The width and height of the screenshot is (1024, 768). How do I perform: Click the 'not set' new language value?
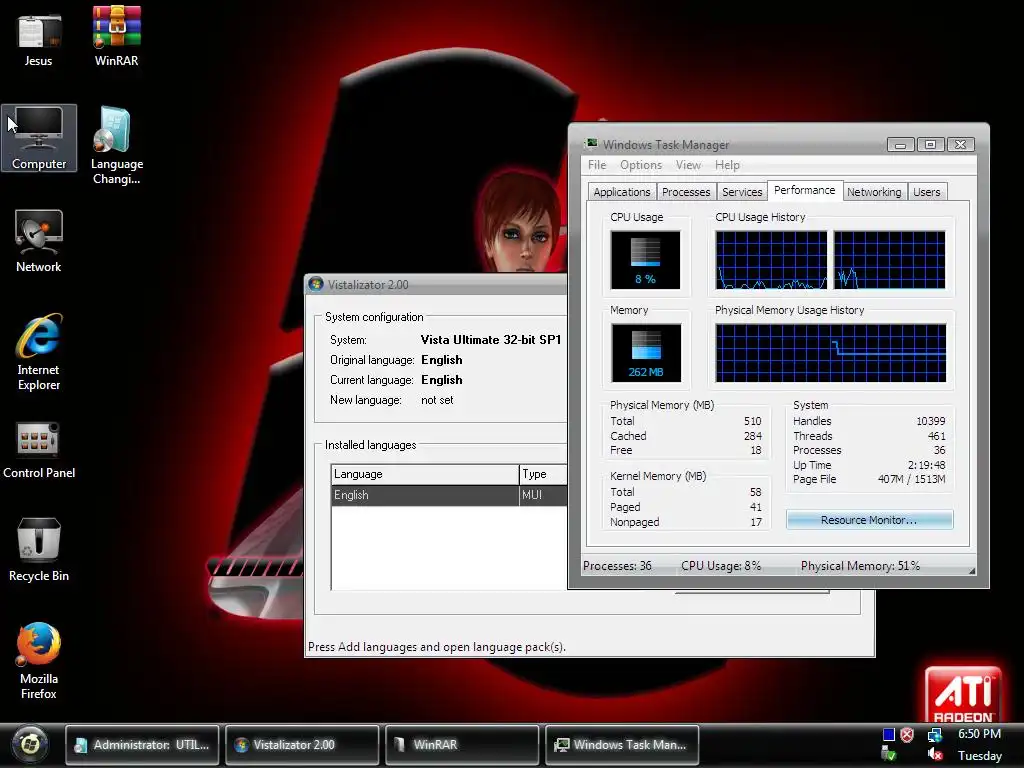(x=437, y=400)
